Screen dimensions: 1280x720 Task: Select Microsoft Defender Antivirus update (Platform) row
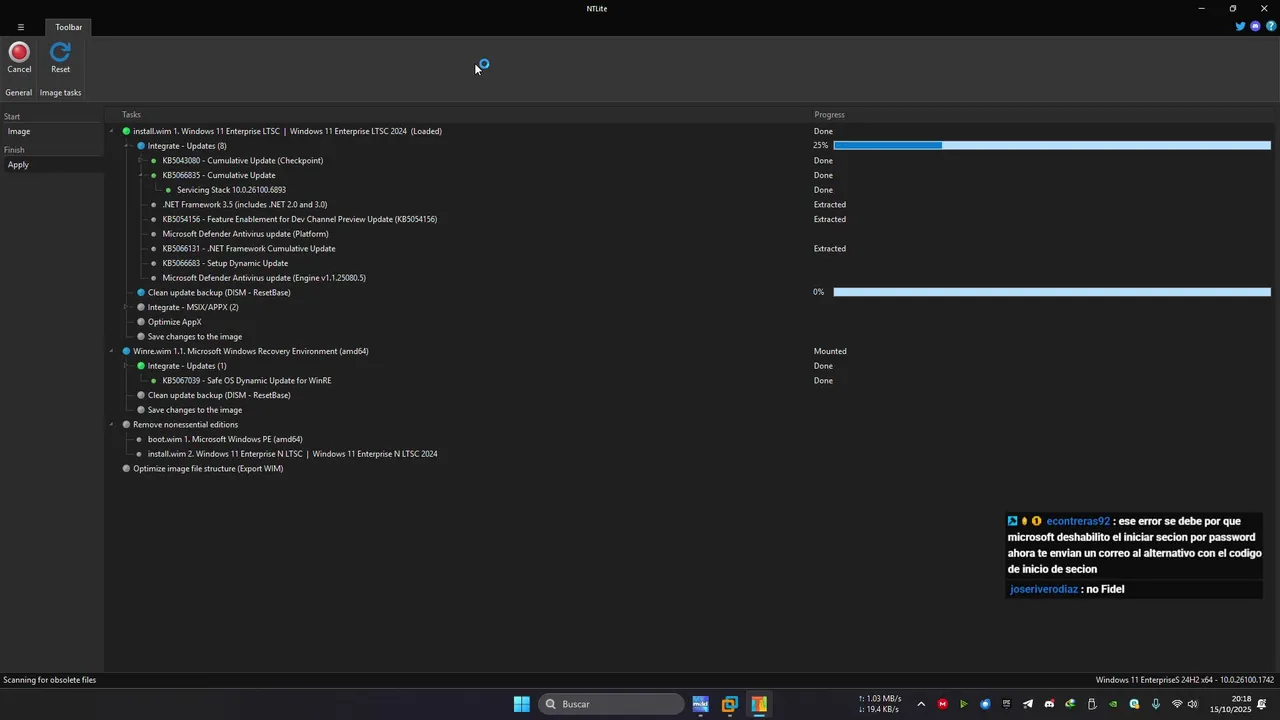coord(245,234)
